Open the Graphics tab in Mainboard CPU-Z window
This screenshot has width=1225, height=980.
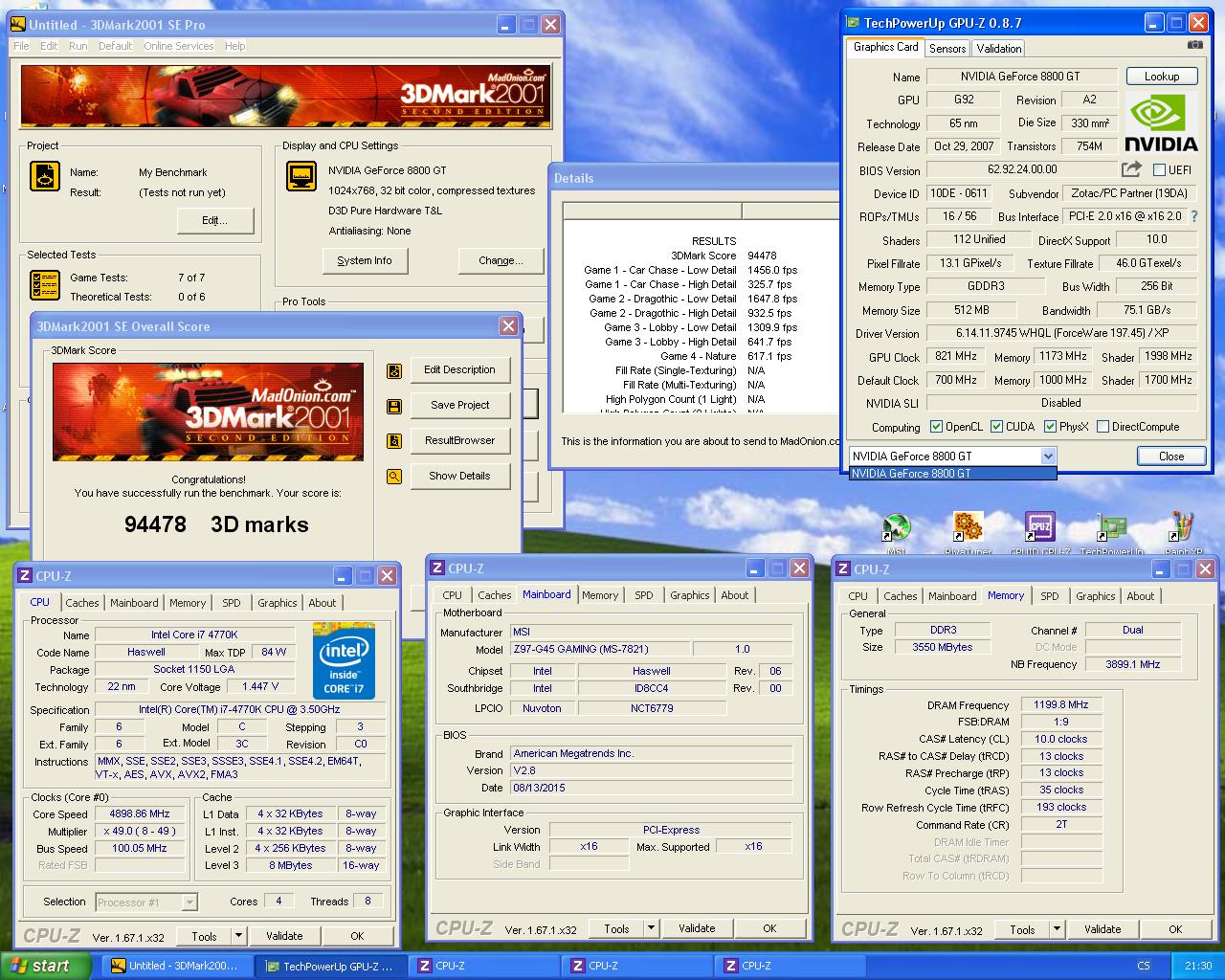(x=690, y=595)
